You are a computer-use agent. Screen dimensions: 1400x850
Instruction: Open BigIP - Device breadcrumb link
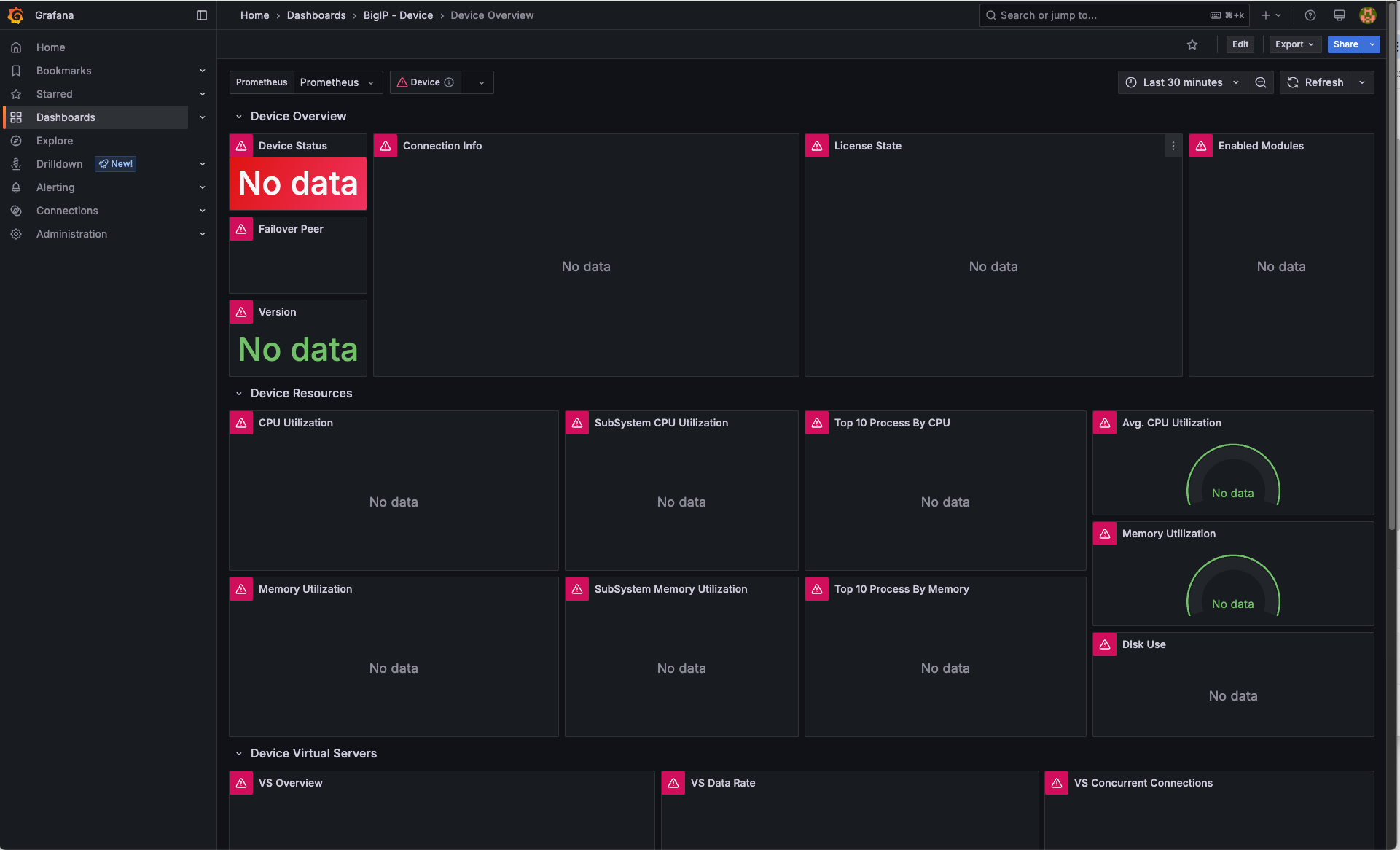[x=398, y=15]
